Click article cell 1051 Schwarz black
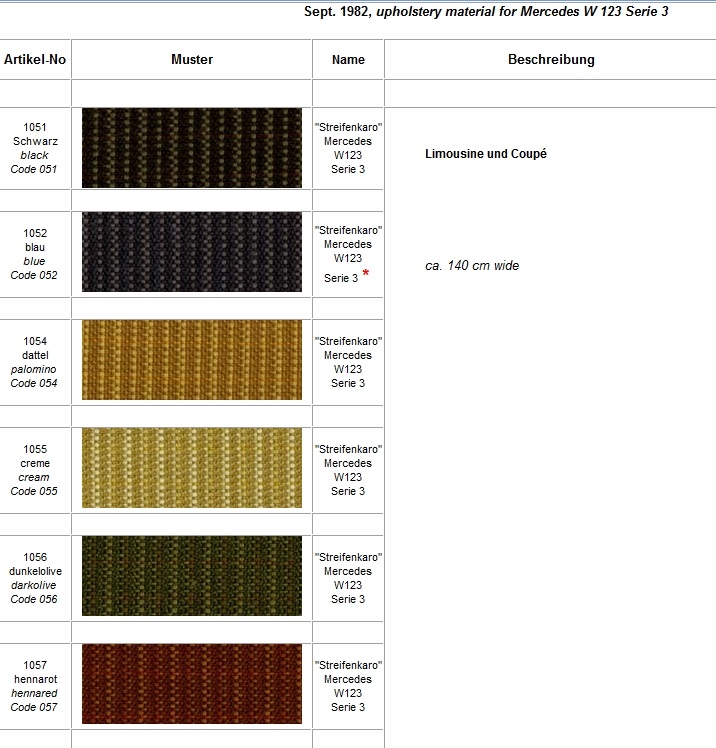 [35, 148]
